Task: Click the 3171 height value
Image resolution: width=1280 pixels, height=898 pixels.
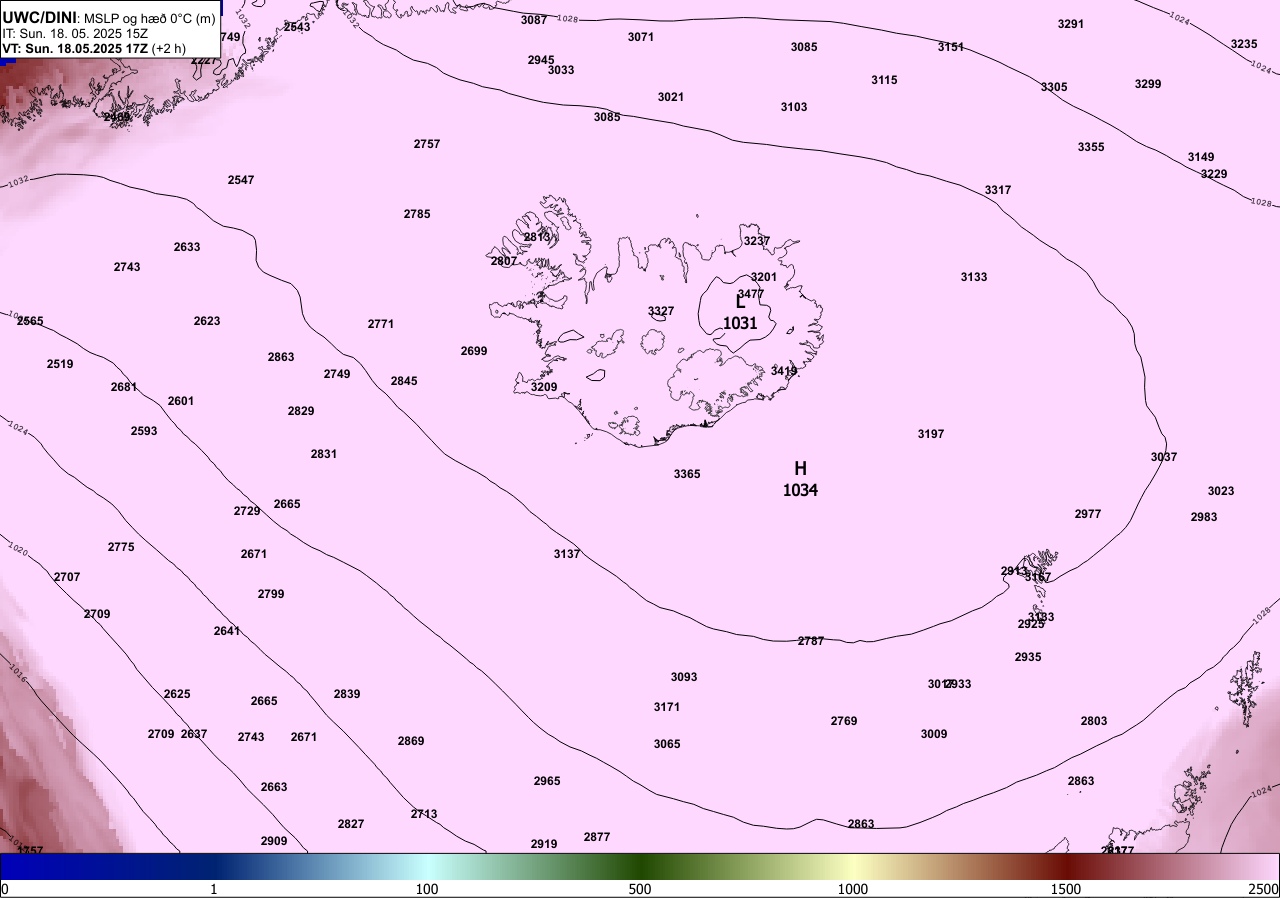Action: pyautogui.click(x=667, y=707)
